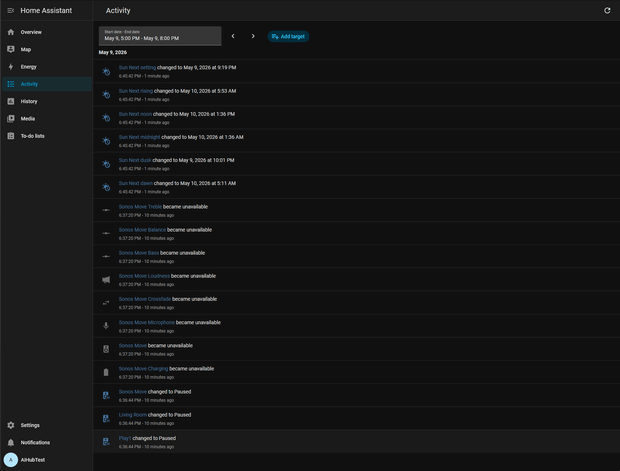Open the Media browser

click(46, 119)
